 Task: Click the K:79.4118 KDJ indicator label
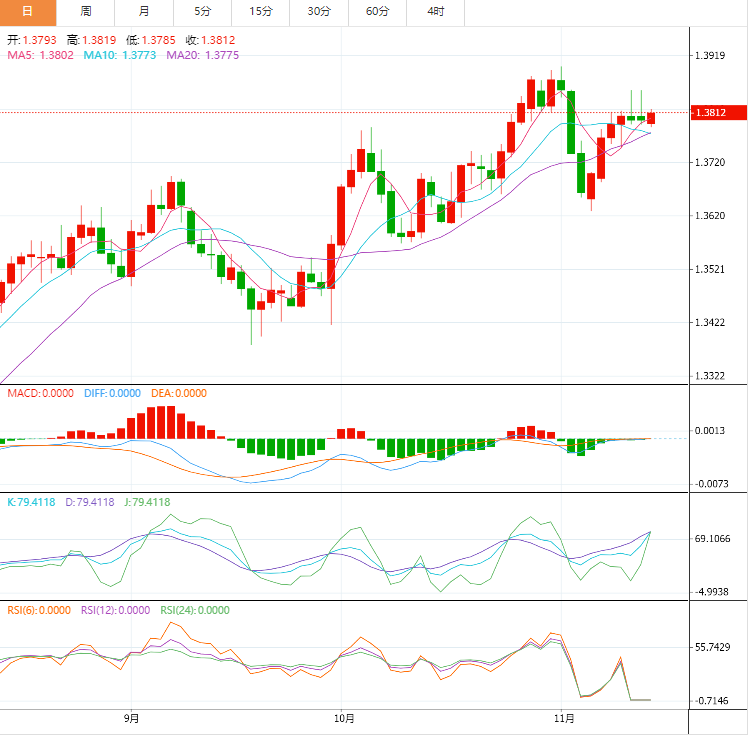(x=34, y=502)
